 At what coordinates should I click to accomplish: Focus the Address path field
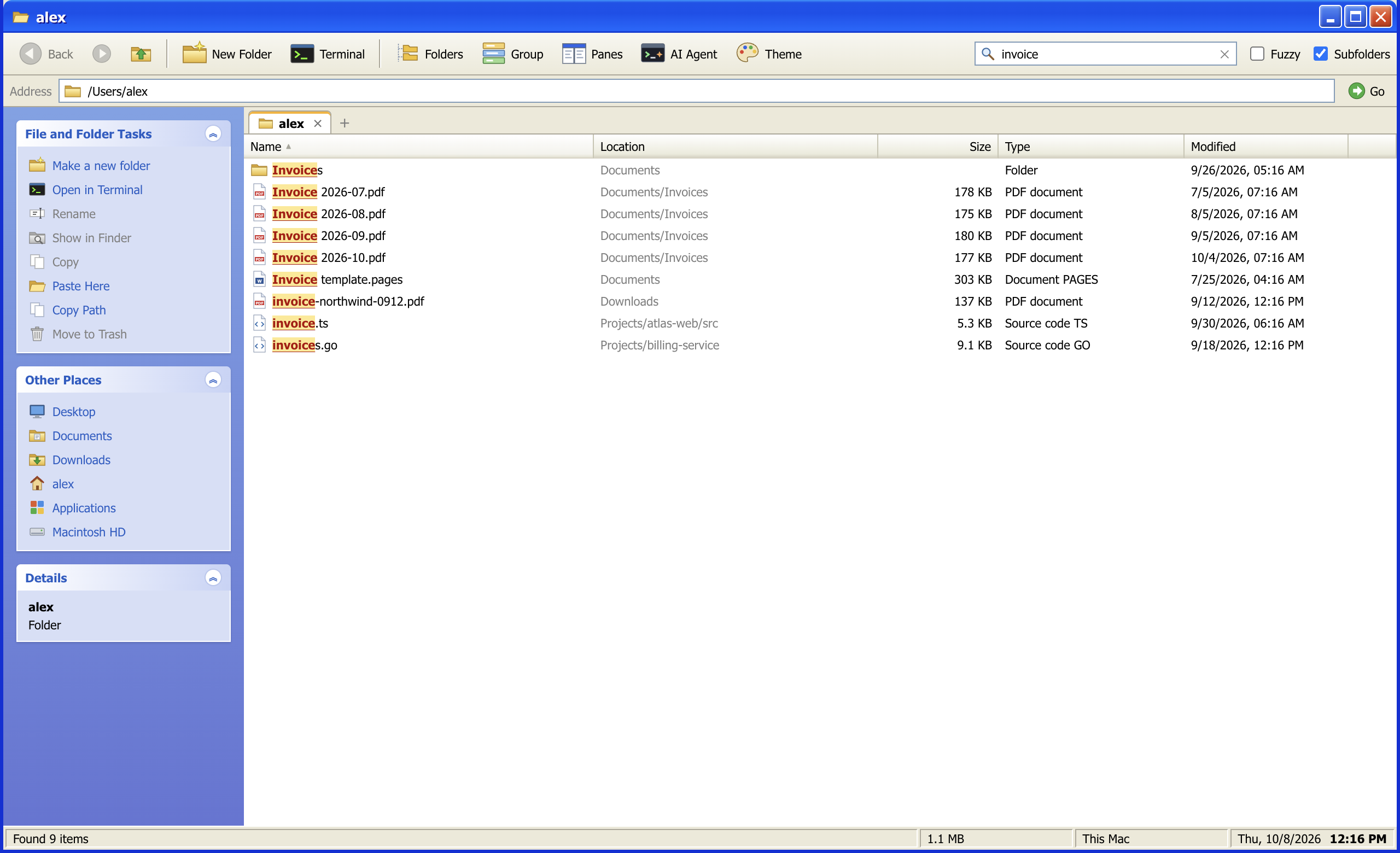point(696,91)
